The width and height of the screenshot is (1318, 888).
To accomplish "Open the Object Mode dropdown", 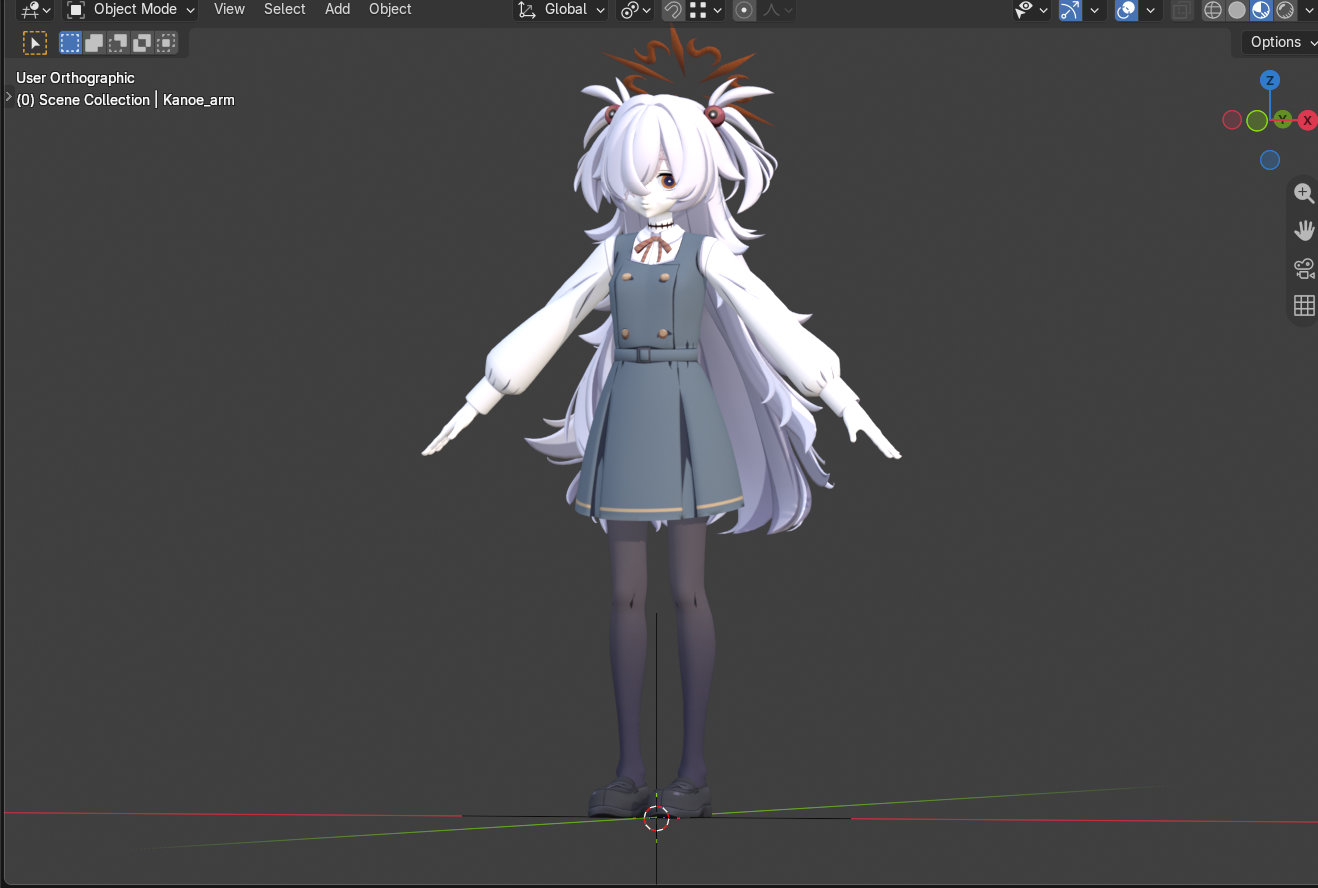I will click(131, 10).
